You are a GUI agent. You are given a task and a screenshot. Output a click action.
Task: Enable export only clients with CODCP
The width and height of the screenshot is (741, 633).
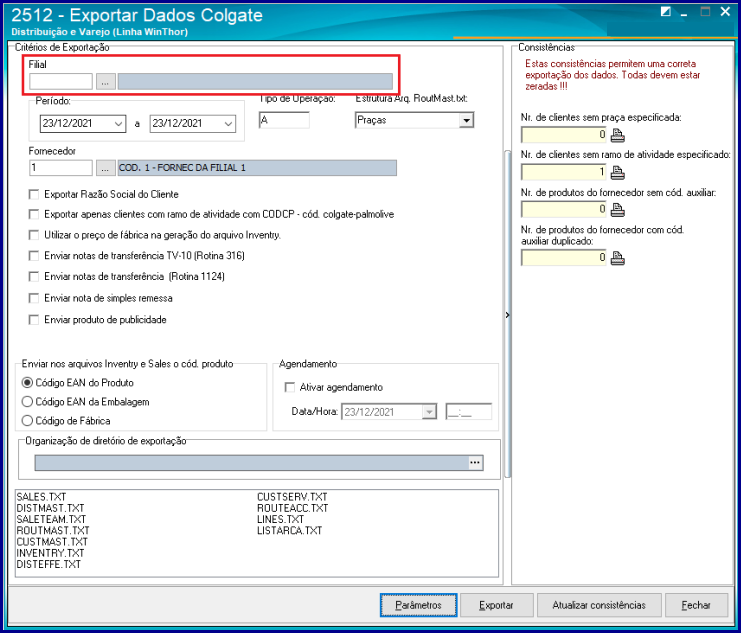tap(34, 215)
